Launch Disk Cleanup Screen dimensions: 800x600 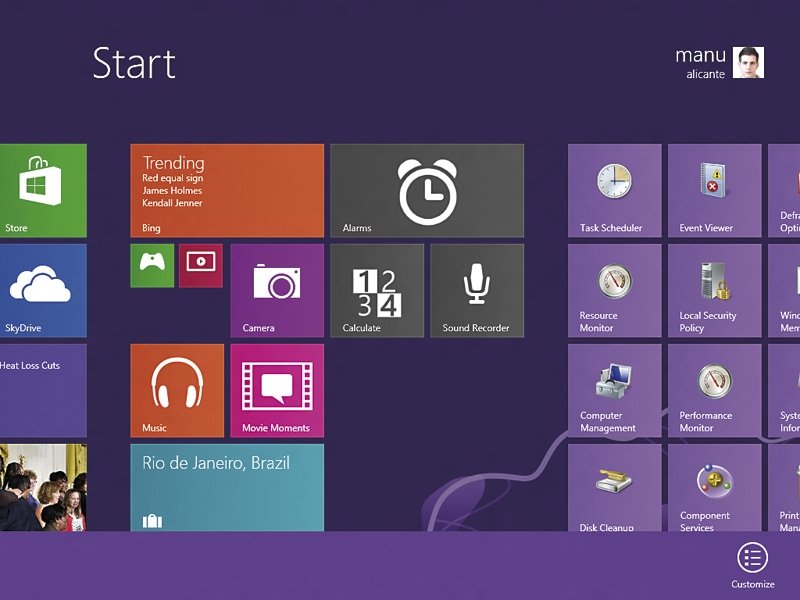tap(615, 487)
